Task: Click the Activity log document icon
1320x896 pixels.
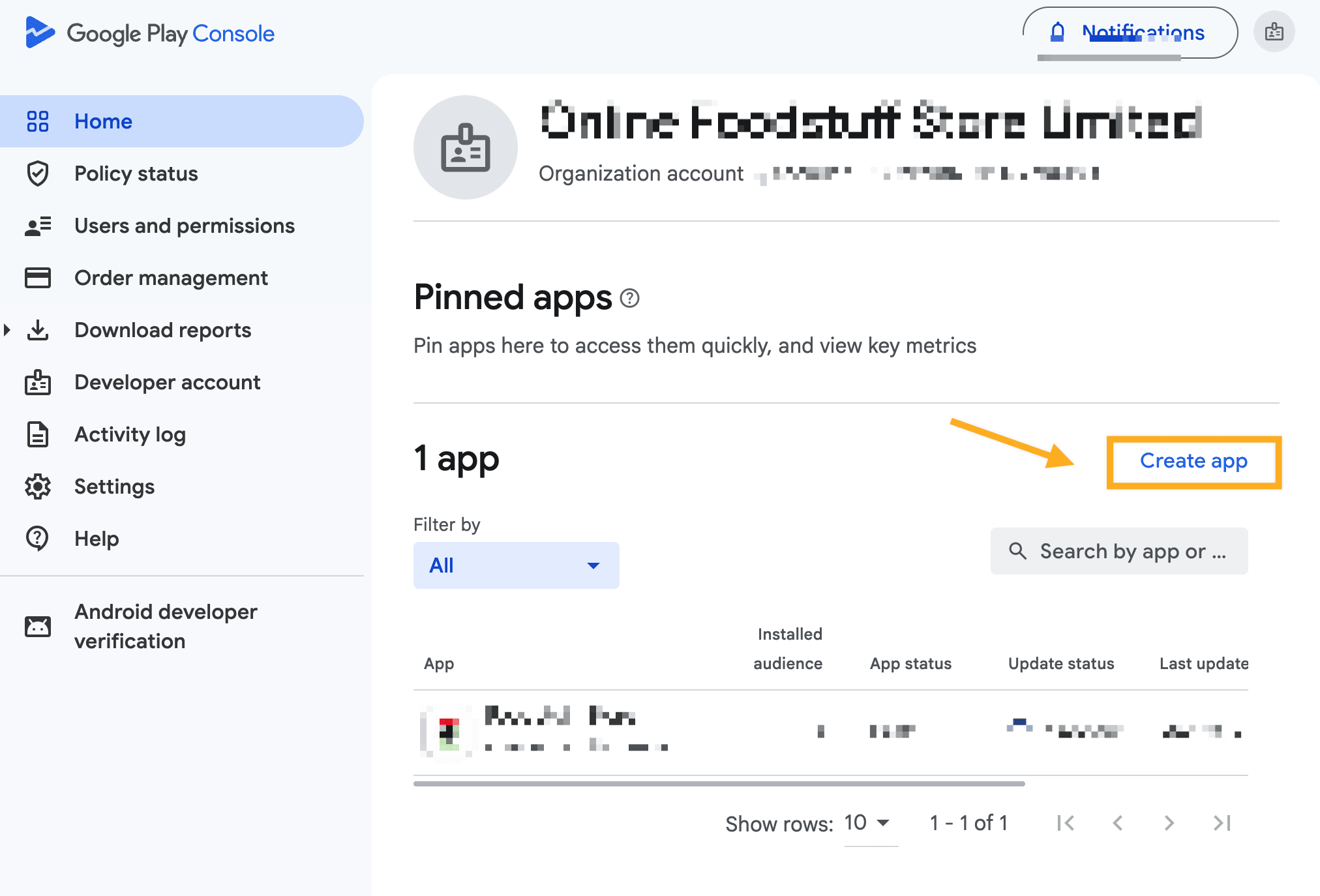Action: [x=38, y=434]
